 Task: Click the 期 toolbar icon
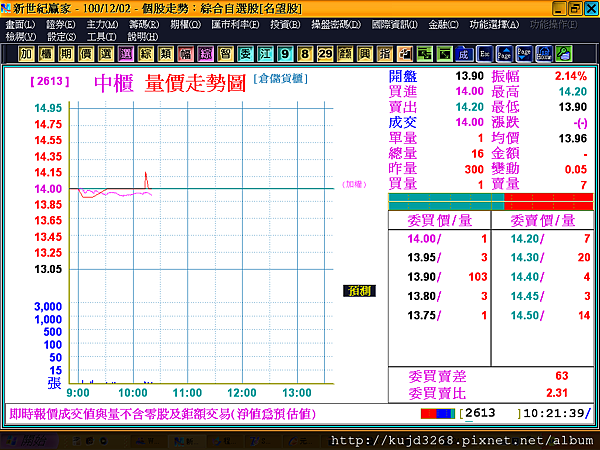[66, 54]
